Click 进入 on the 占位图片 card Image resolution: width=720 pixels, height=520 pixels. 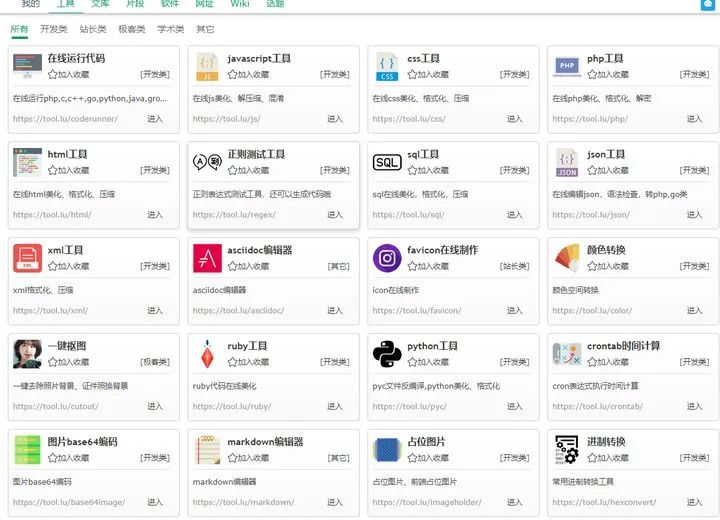coord(514,502)
